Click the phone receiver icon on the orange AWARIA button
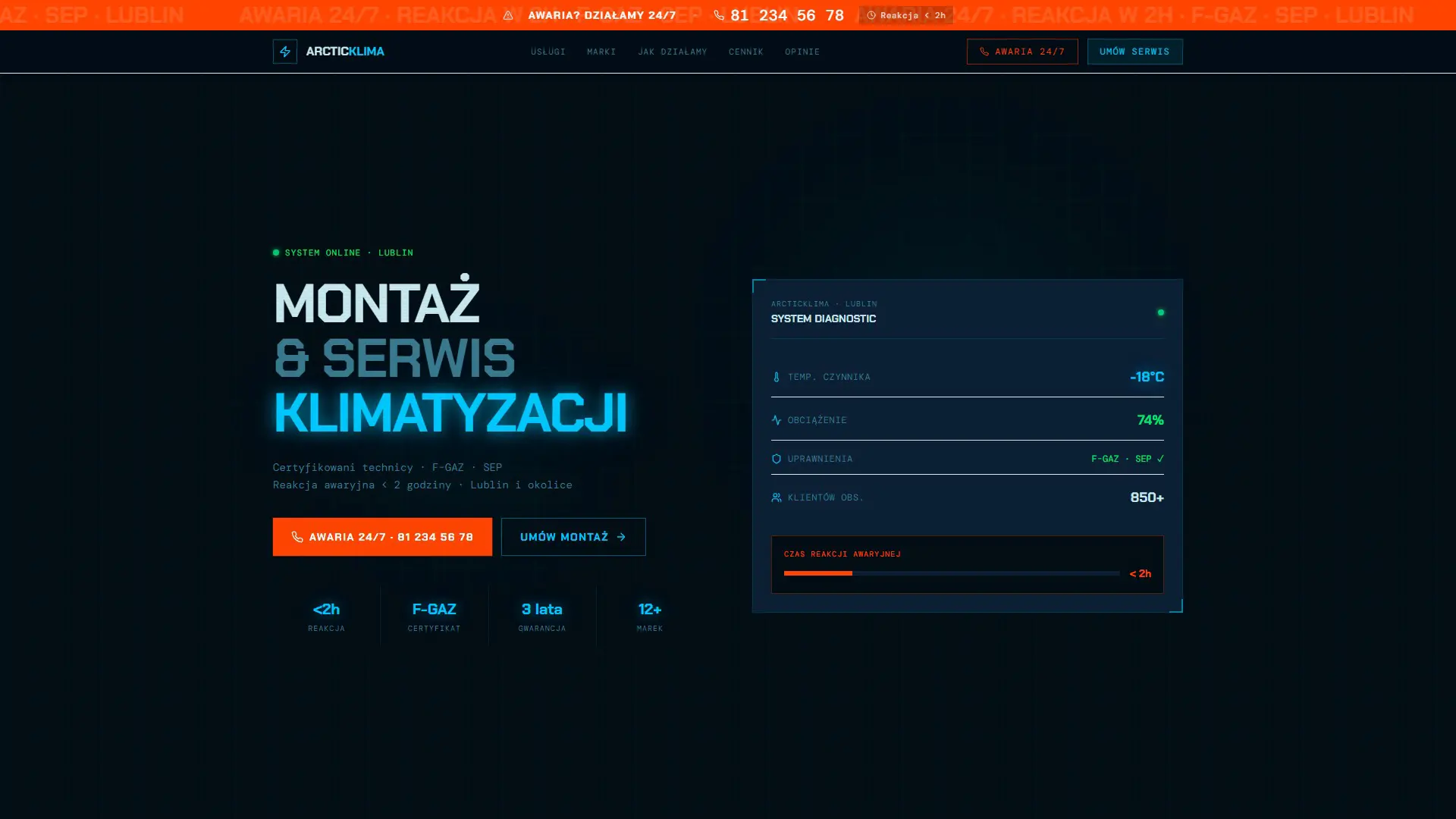This screenshot has height=819, width=1456. pyautogui.click(x=297, y=537)
